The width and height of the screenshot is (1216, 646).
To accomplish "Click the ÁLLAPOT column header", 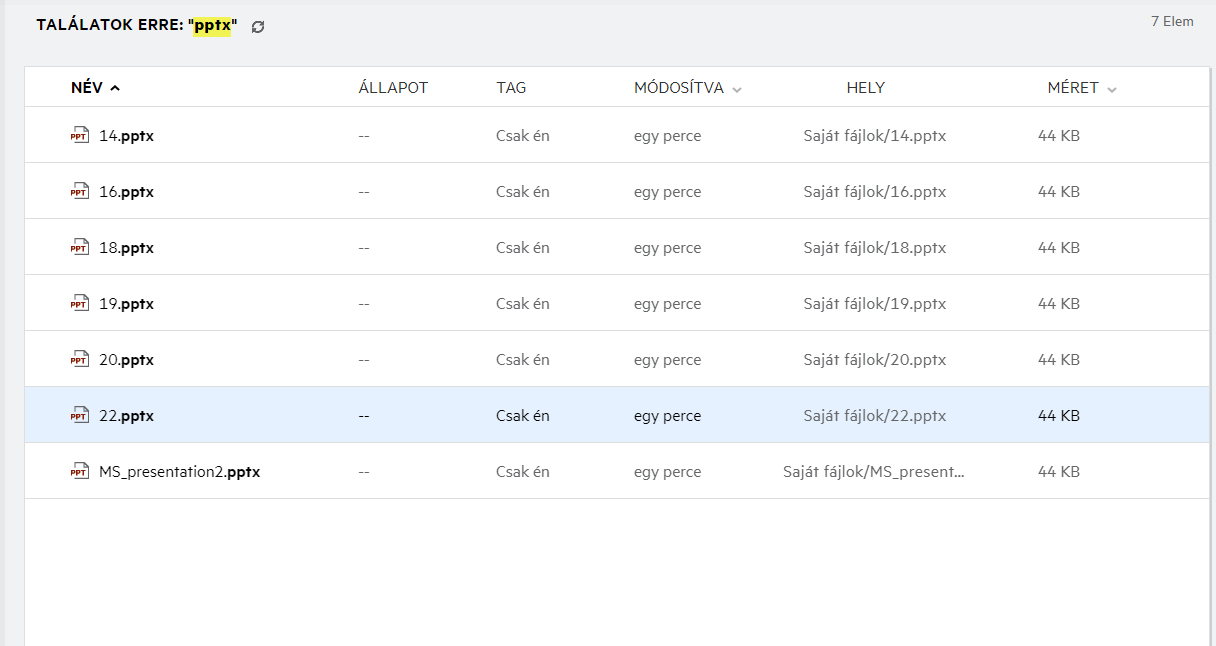I will coord(393,88).
